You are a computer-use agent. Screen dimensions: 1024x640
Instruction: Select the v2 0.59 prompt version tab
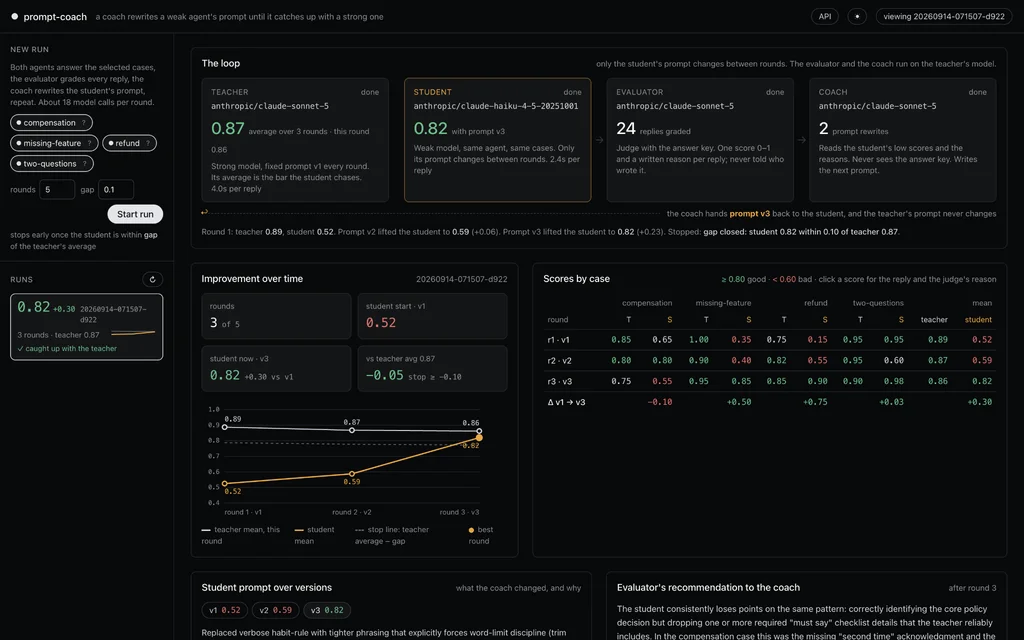click(x=276, y=610)
